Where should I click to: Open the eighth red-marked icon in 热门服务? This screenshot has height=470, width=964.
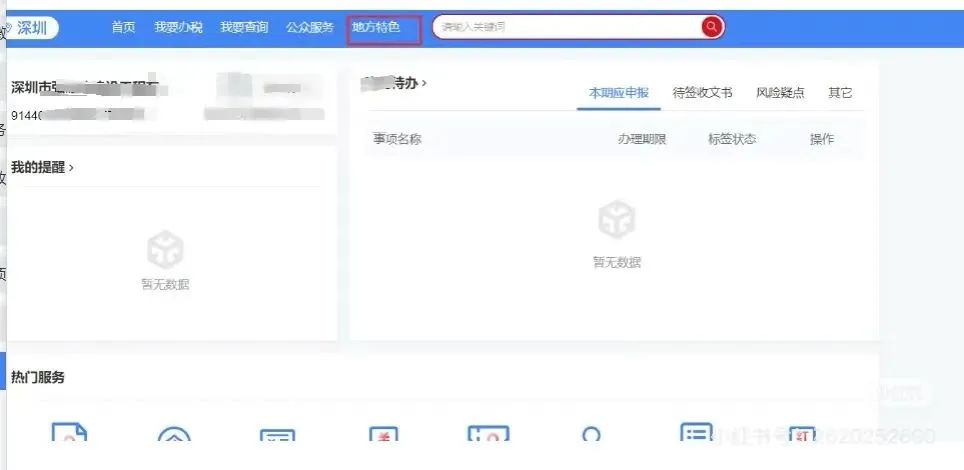pos(802,438)
